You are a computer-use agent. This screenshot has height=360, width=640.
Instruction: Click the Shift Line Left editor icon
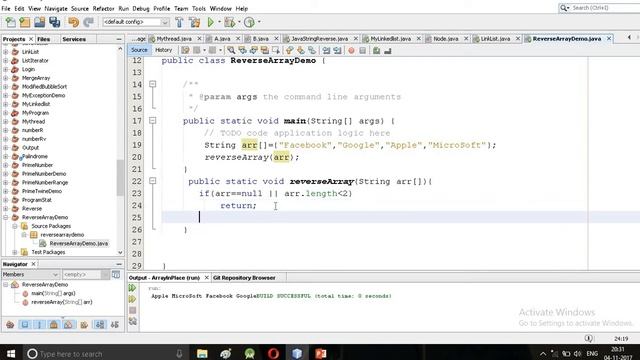click(326, 50)
